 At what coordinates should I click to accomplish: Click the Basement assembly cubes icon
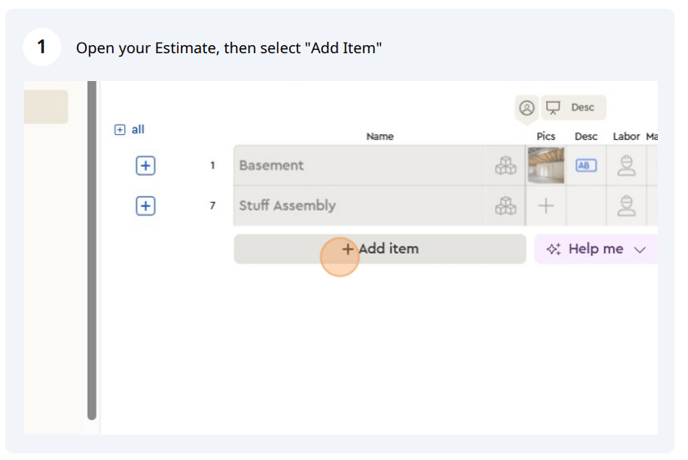point(505,165)
